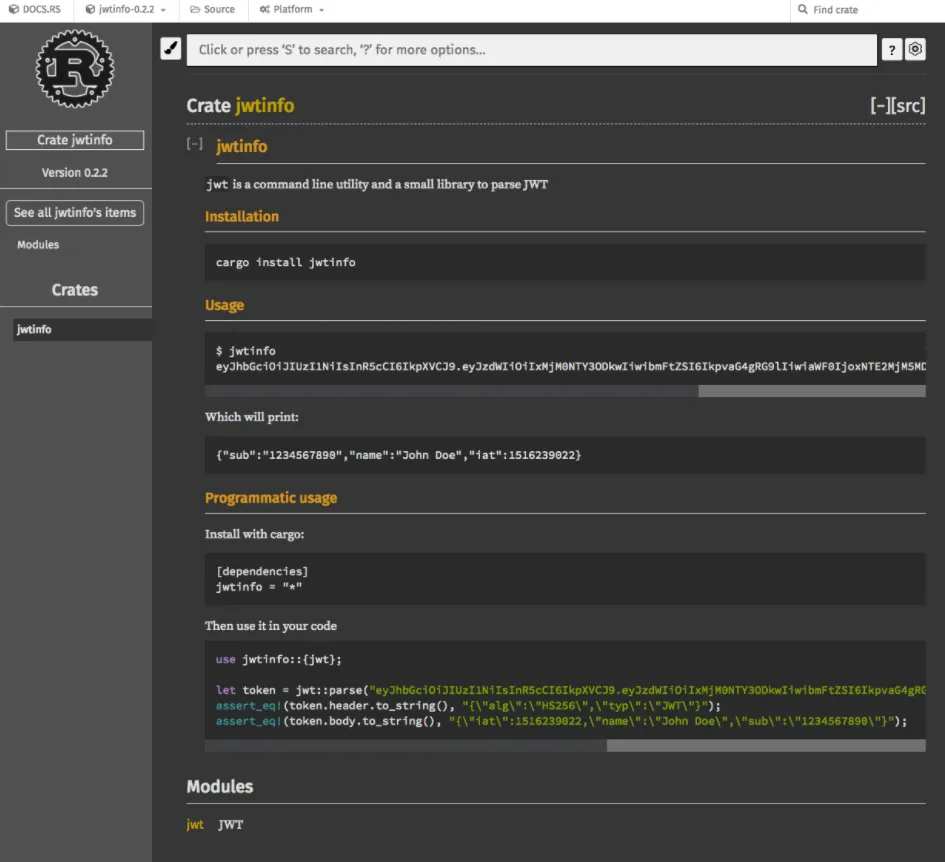Open rustdoc settings via the gear icon

coord(915,48)
